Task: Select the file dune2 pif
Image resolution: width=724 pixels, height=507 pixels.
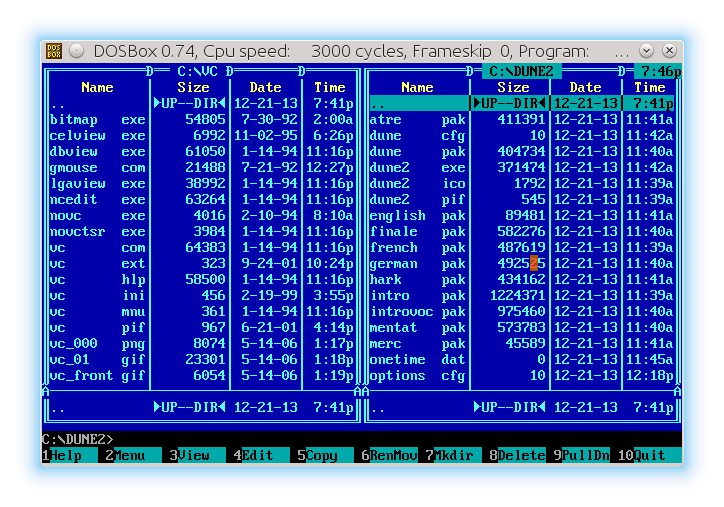Action: coord(522,199)
